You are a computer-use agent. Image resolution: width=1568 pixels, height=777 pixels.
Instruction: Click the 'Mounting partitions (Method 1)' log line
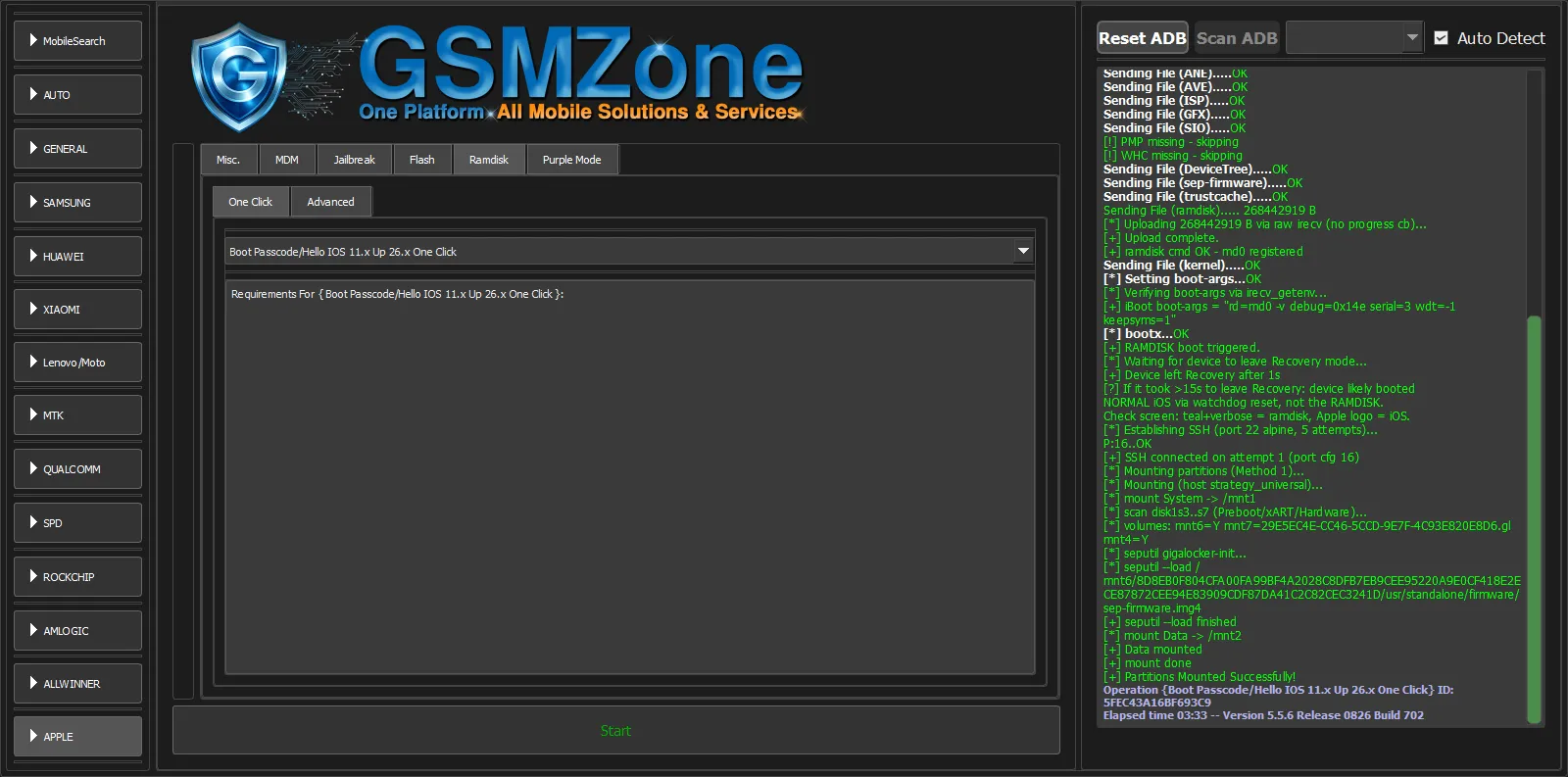coord(1203,471)
